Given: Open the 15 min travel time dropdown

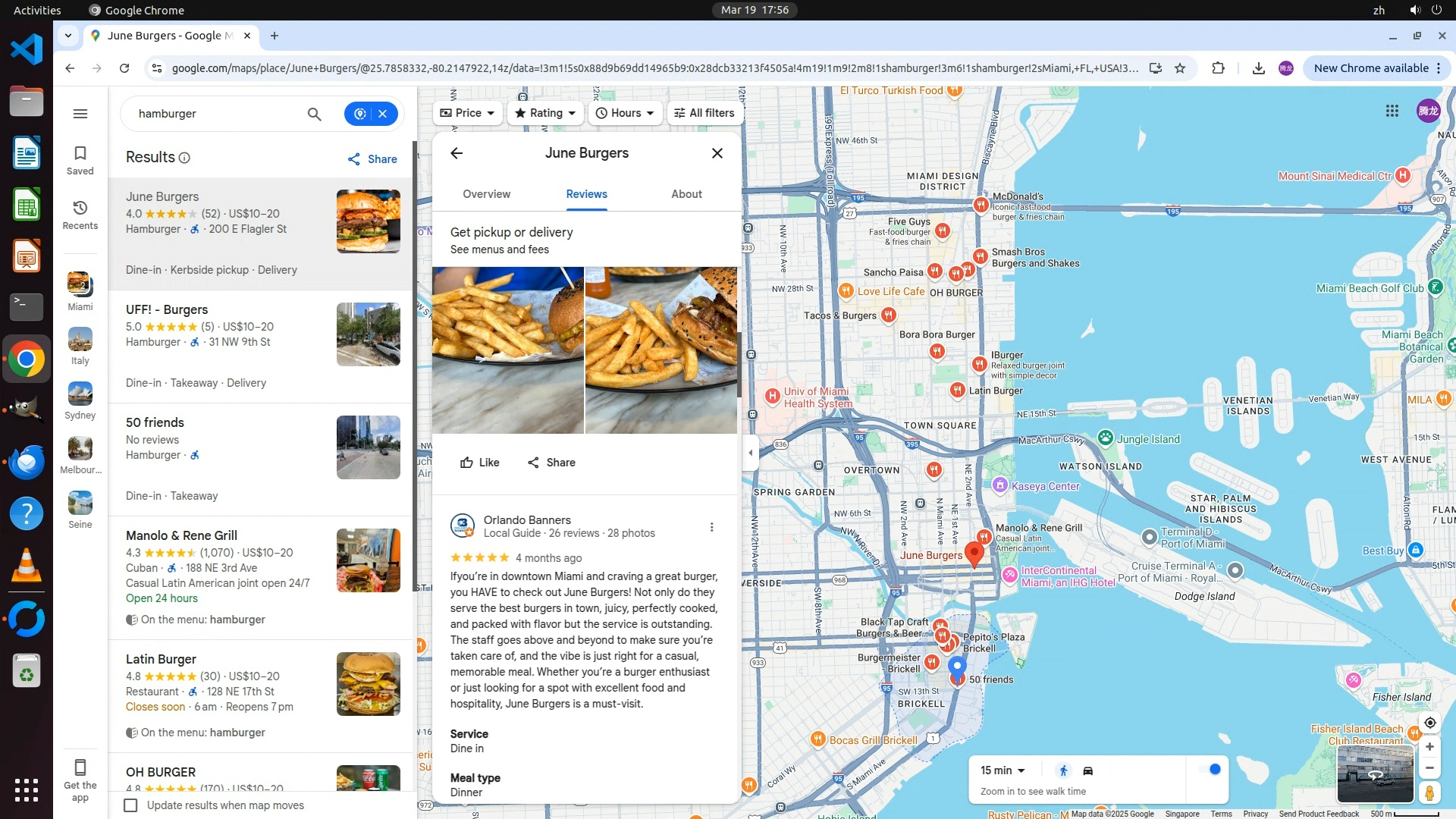Looking at the screenshot, I should (x=1003, y=770).
